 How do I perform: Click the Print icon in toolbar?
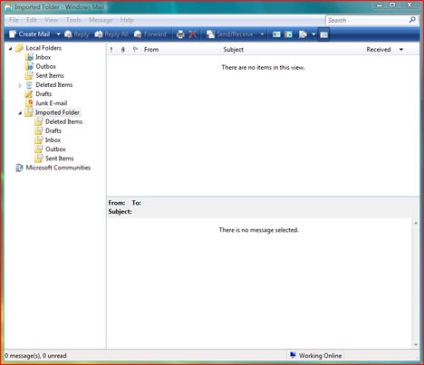(180, 34)
